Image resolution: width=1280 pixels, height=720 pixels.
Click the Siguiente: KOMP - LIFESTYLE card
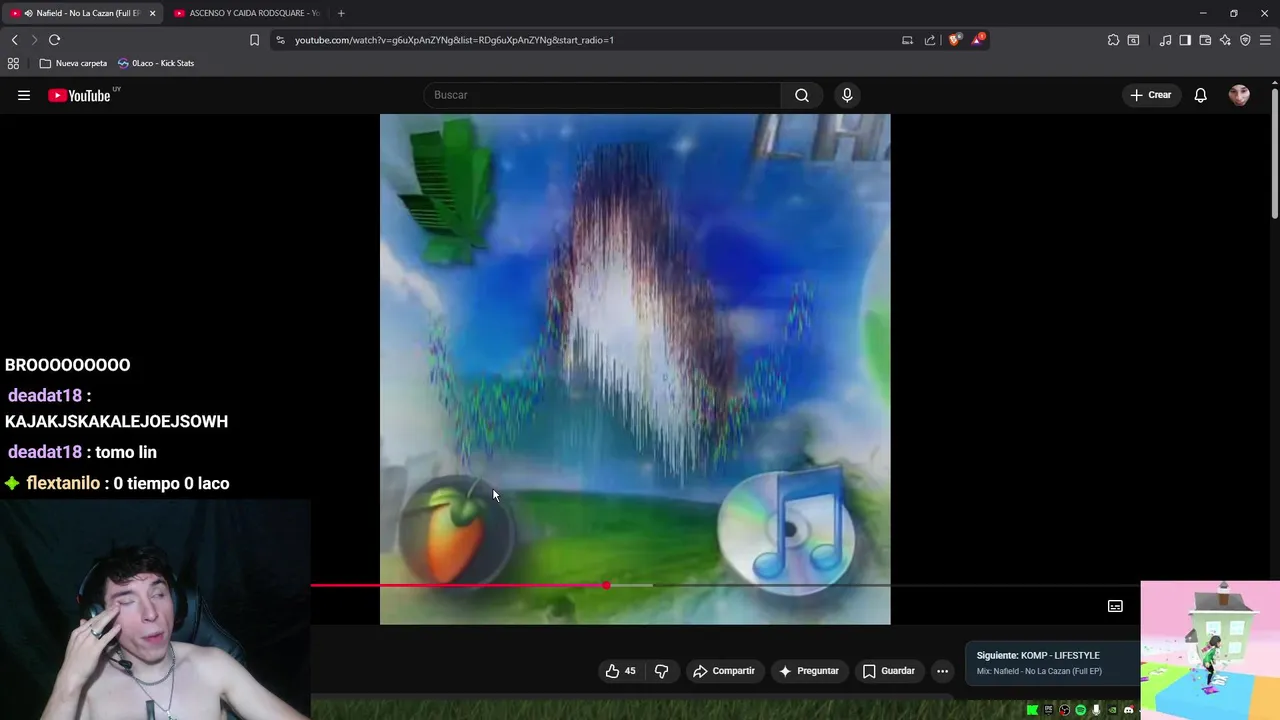tap(1052, 663)
